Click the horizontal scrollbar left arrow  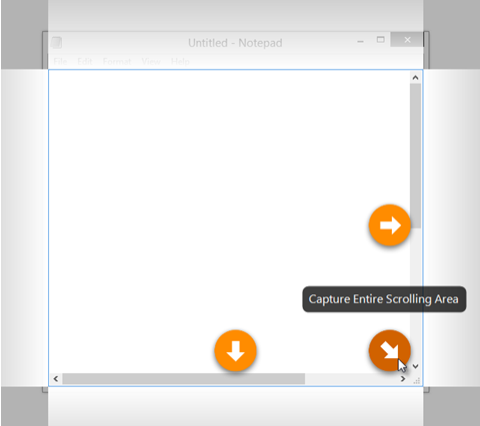56,379
